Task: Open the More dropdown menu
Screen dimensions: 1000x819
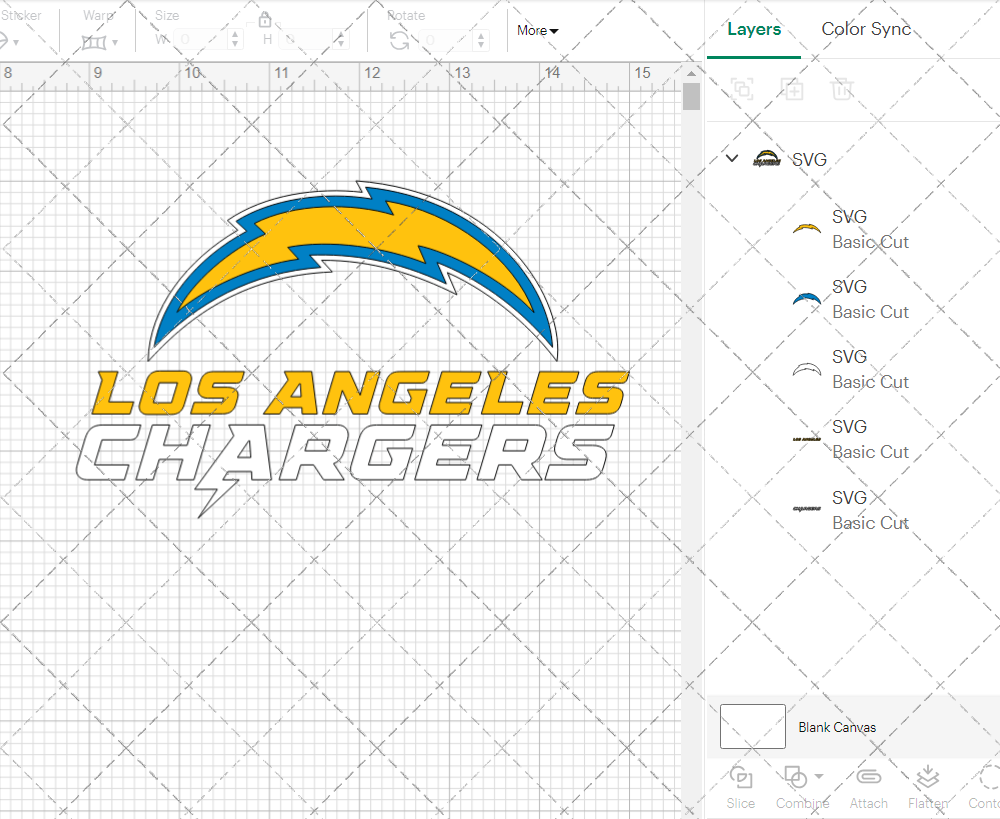Action: [x=538, y=31]
